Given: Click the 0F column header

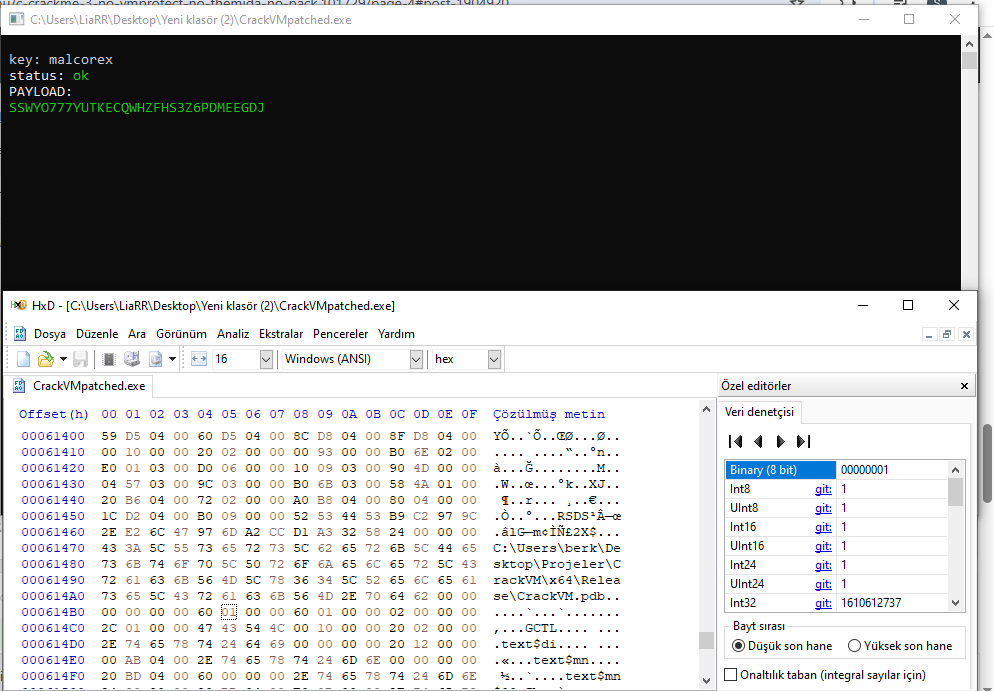Looking at the screenshot, I should point(469,414).
